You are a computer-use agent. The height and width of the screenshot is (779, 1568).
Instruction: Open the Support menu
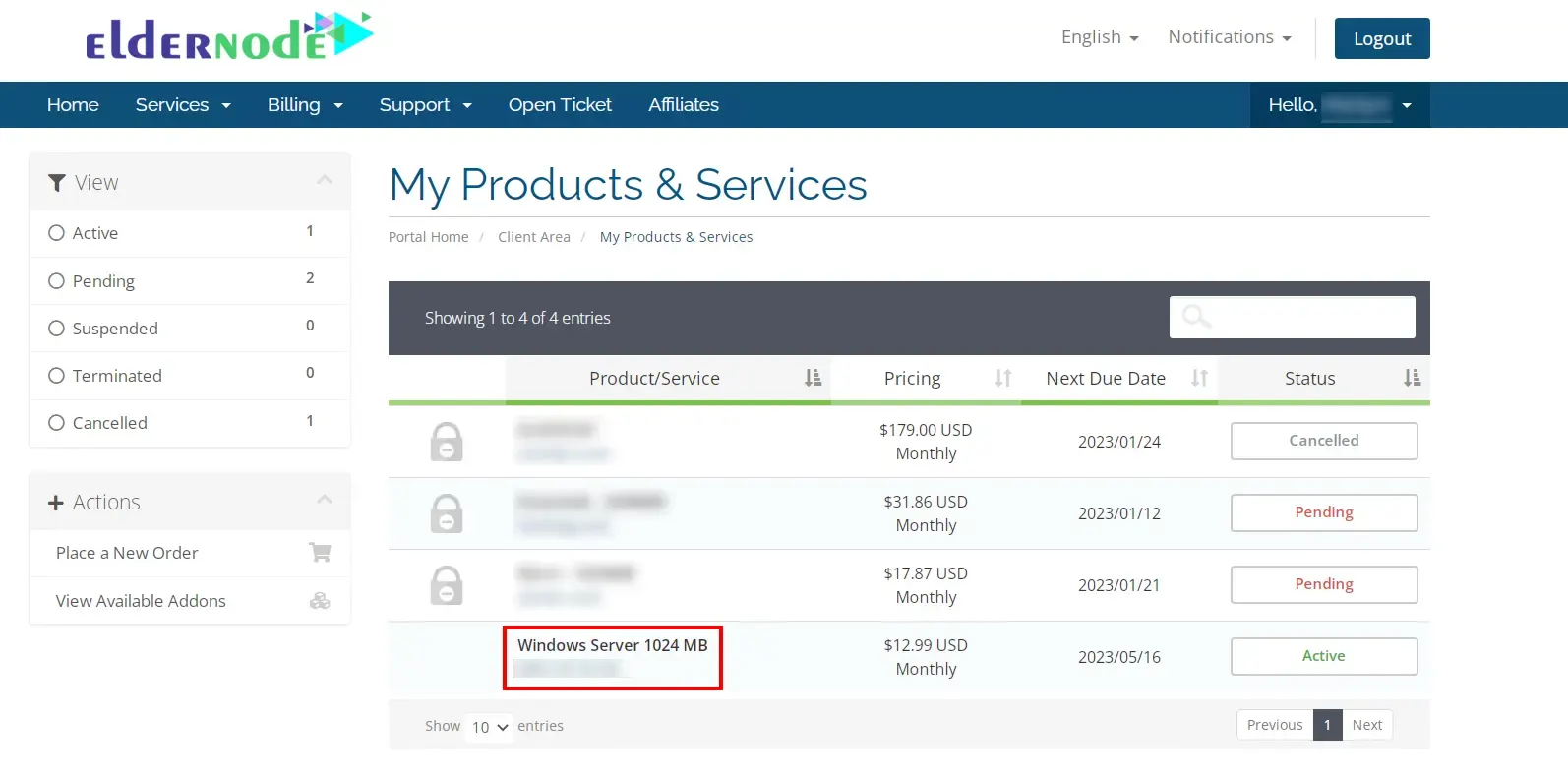tap(425, 105)
